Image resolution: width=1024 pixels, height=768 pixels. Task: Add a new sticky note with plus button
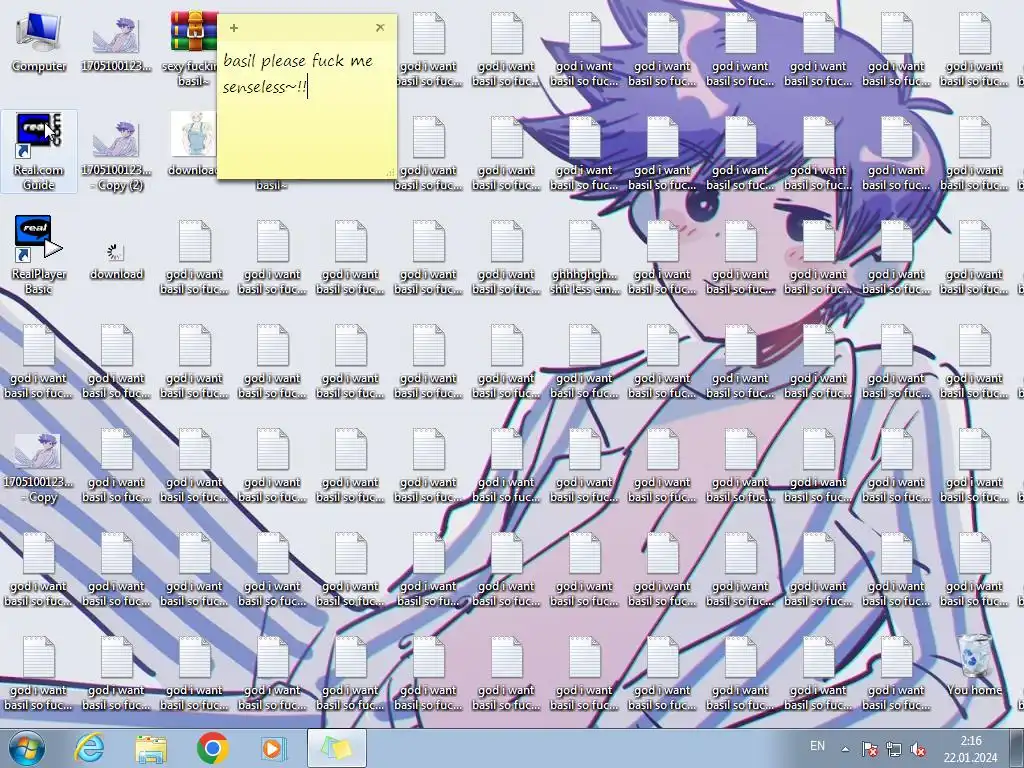[234, 28]
